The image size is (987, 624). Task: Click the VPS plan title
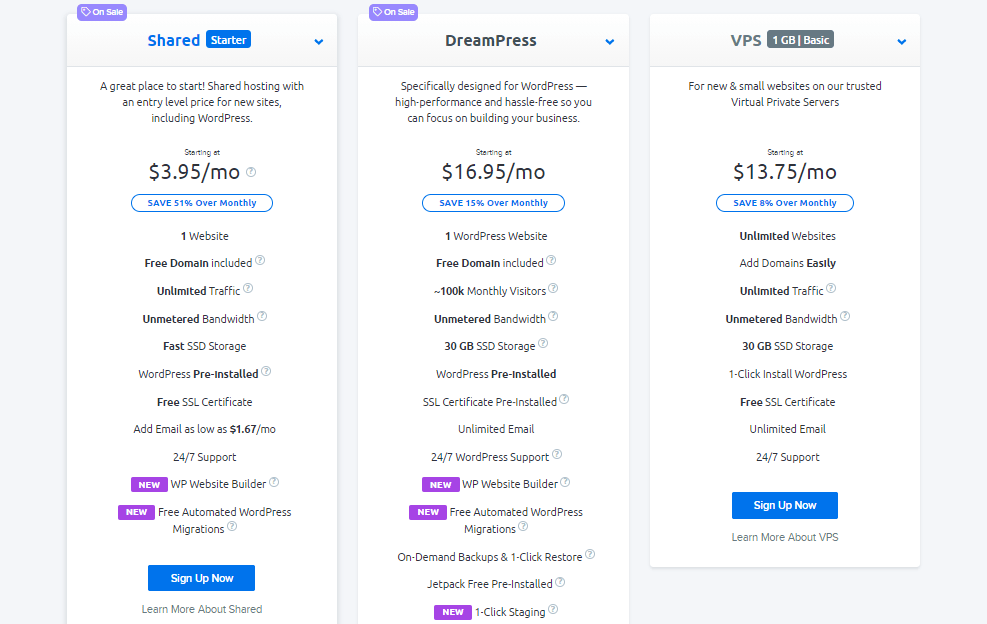(x=746, y=40)
